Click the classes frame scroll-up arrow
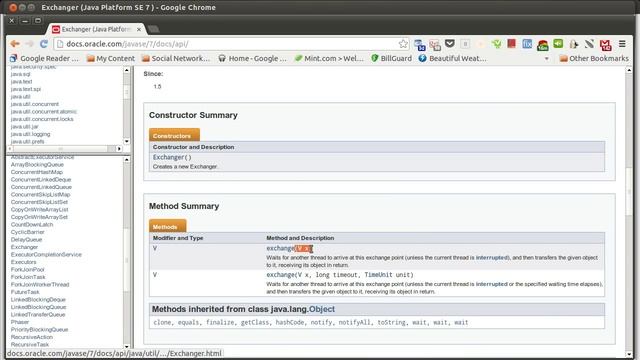This screenshot has width=640, height=360. point(127,159)
